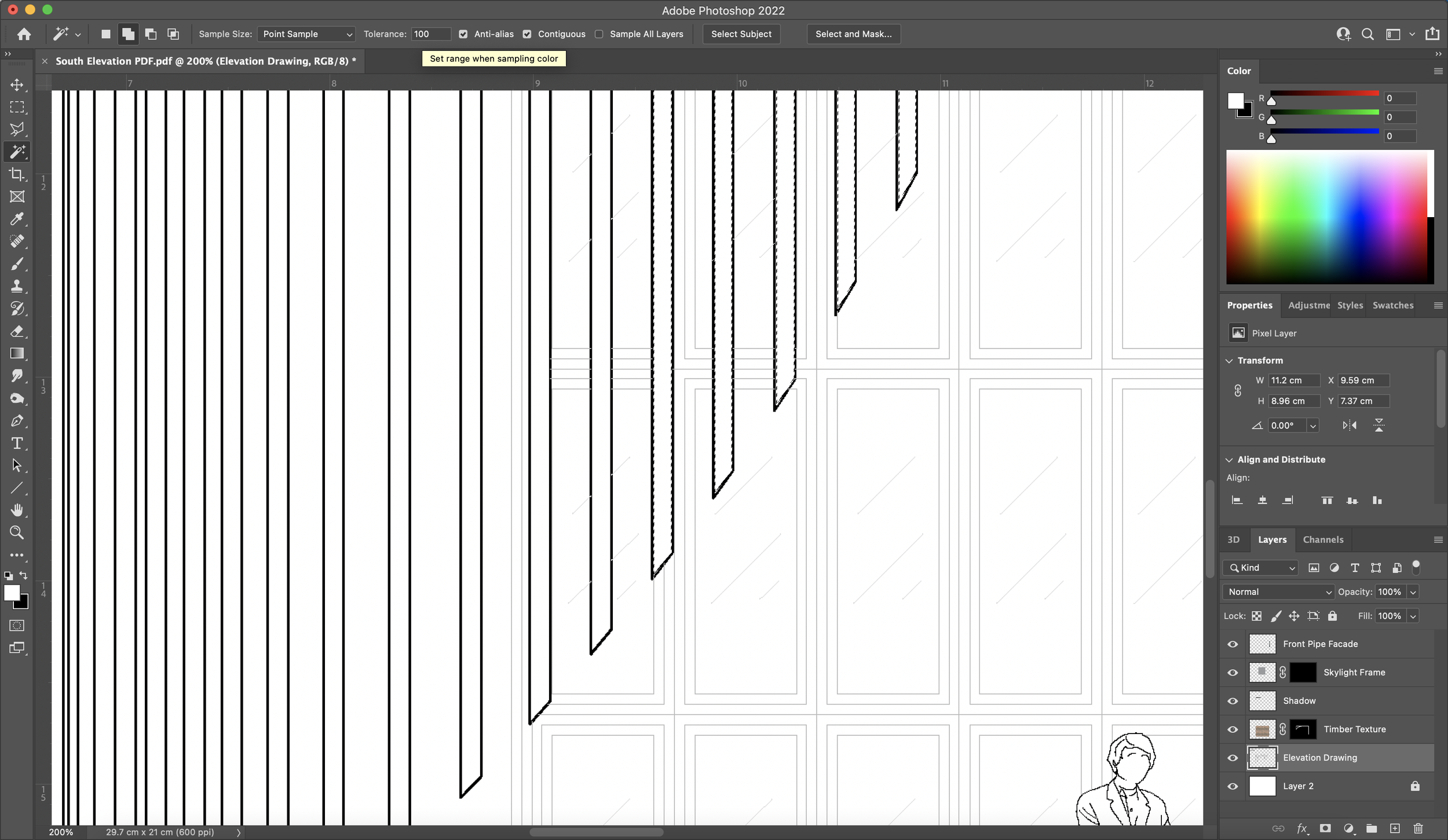
Task: Switch to the Channels tab
Action: [1323, 539]
